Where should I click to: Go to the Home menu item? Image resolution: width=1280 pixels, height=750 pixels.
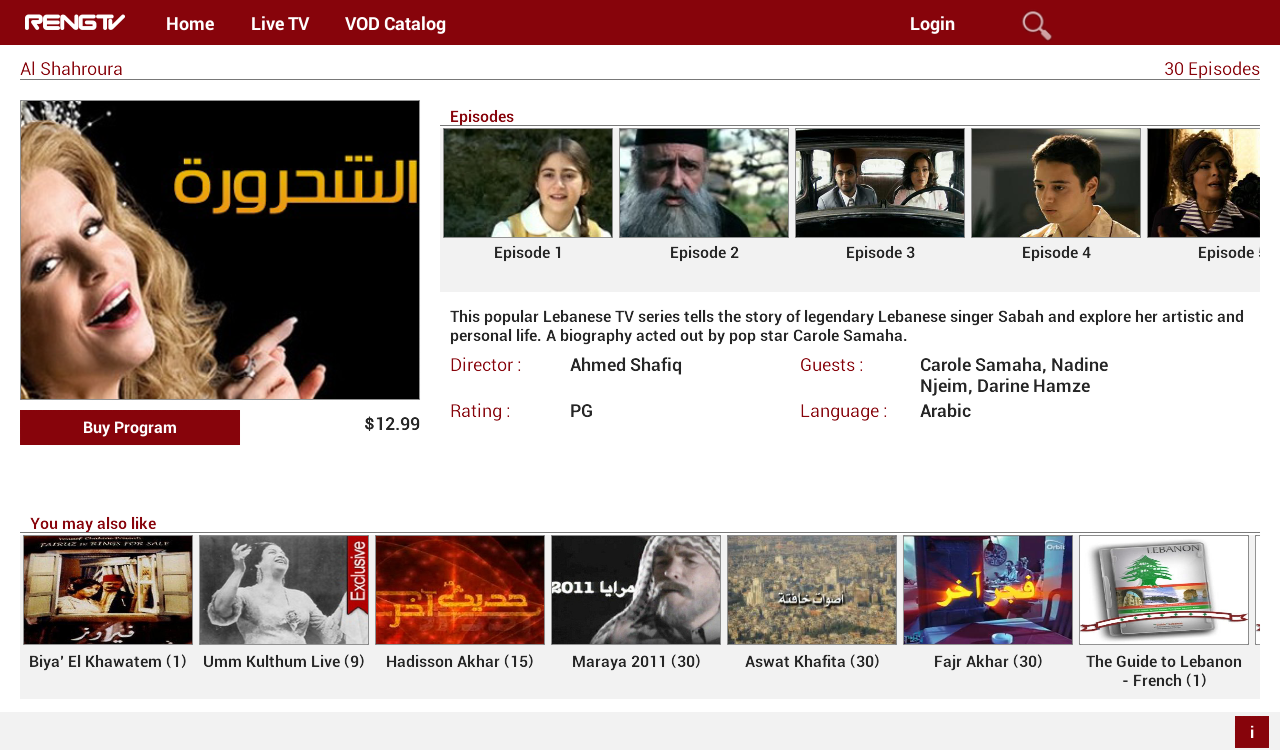190,24
